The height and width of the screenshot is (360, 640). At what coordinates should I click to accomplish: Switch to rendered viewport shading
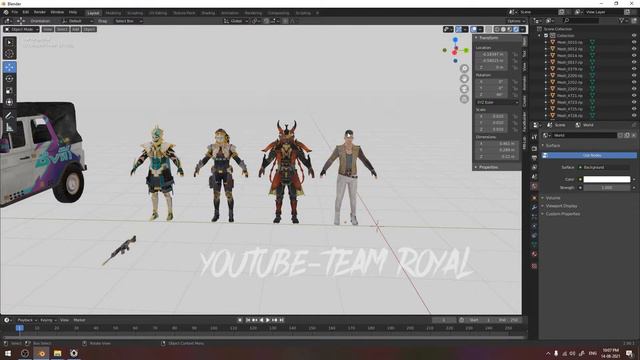[x=516, y=29]
